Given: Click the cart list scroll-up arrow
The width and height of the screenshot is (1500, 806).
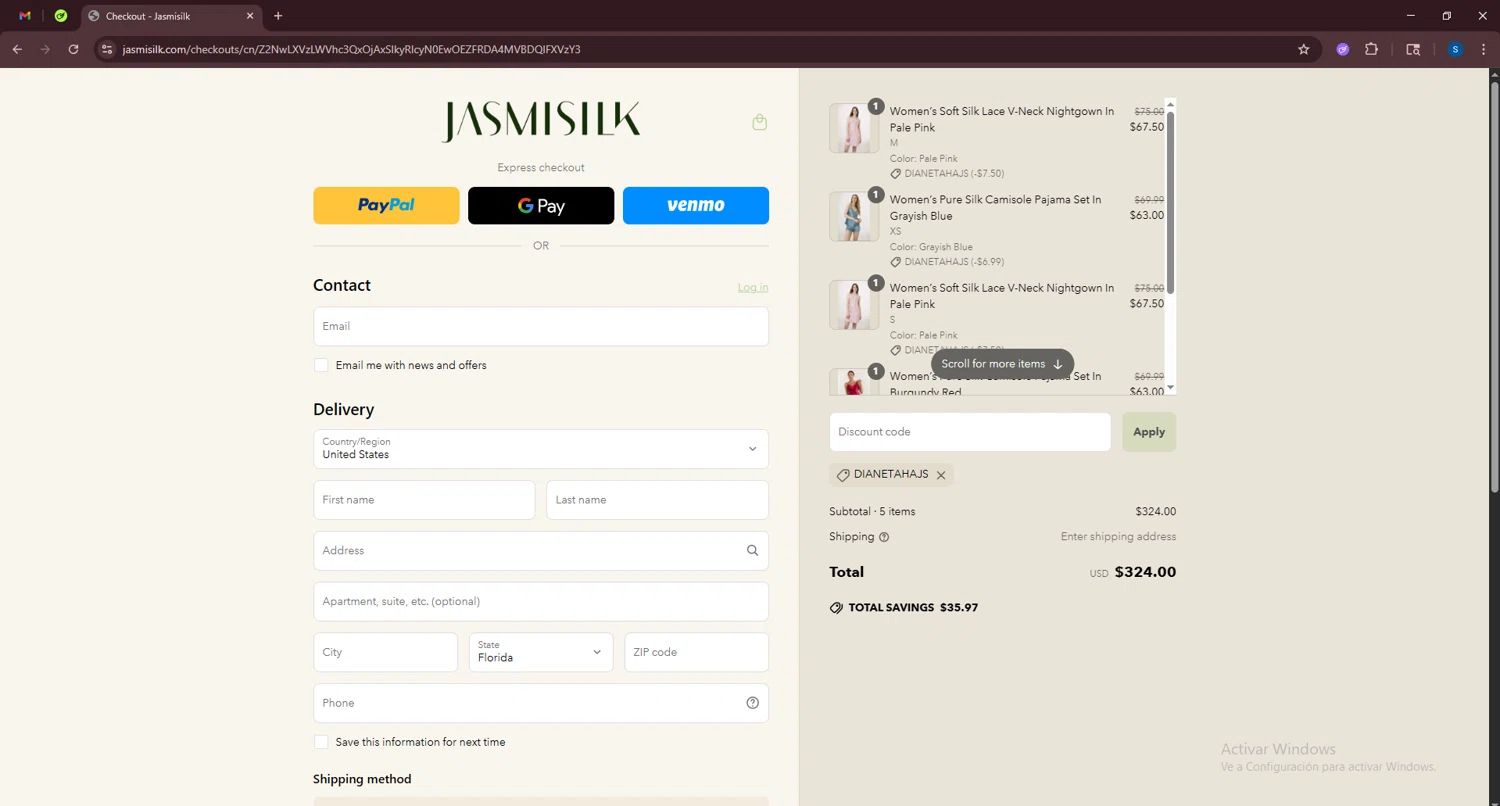Looking at the screenshot, I should [x=1171, y=103].
